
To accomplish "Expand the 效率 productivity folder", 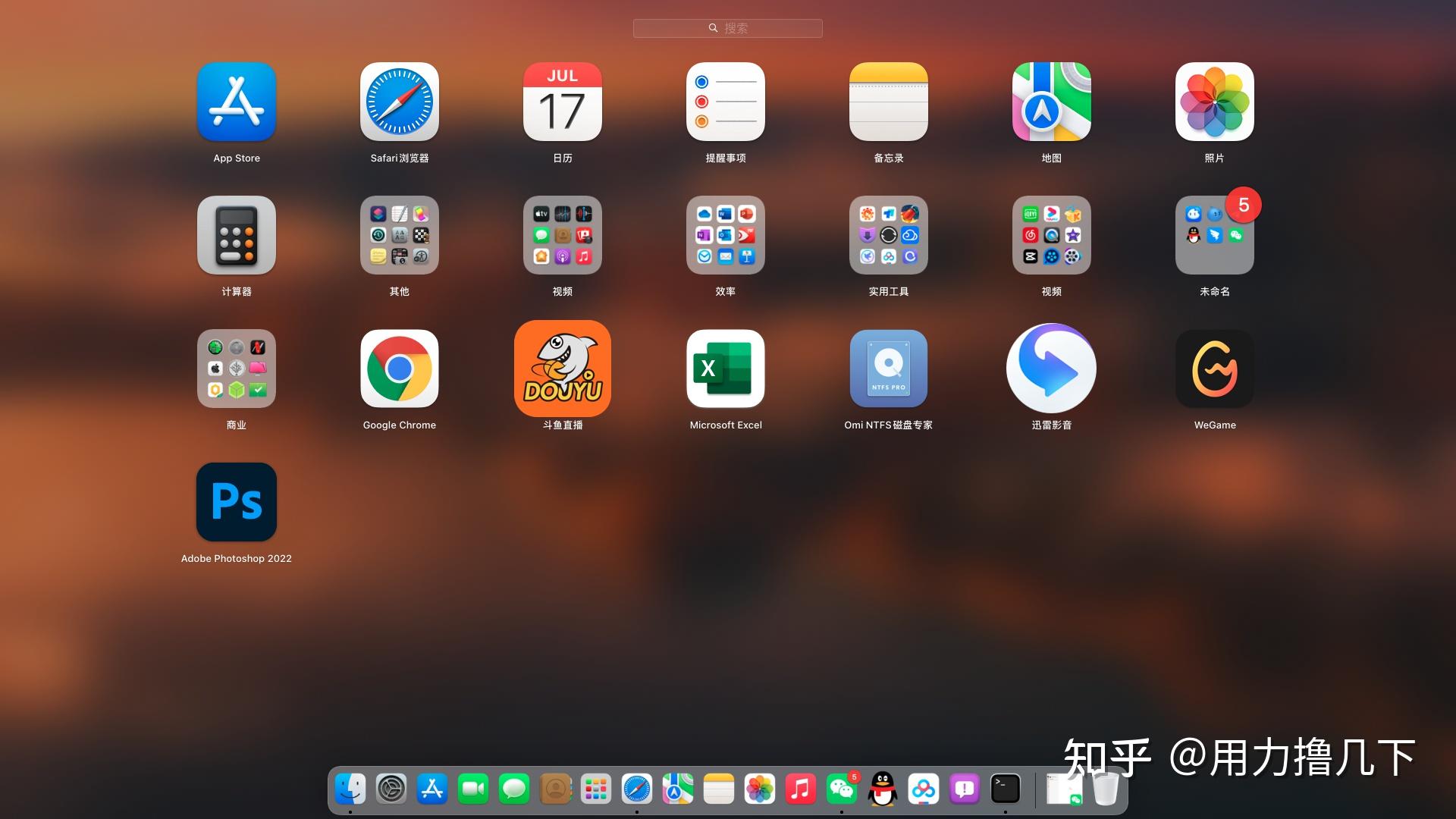I will pos(725,235).
